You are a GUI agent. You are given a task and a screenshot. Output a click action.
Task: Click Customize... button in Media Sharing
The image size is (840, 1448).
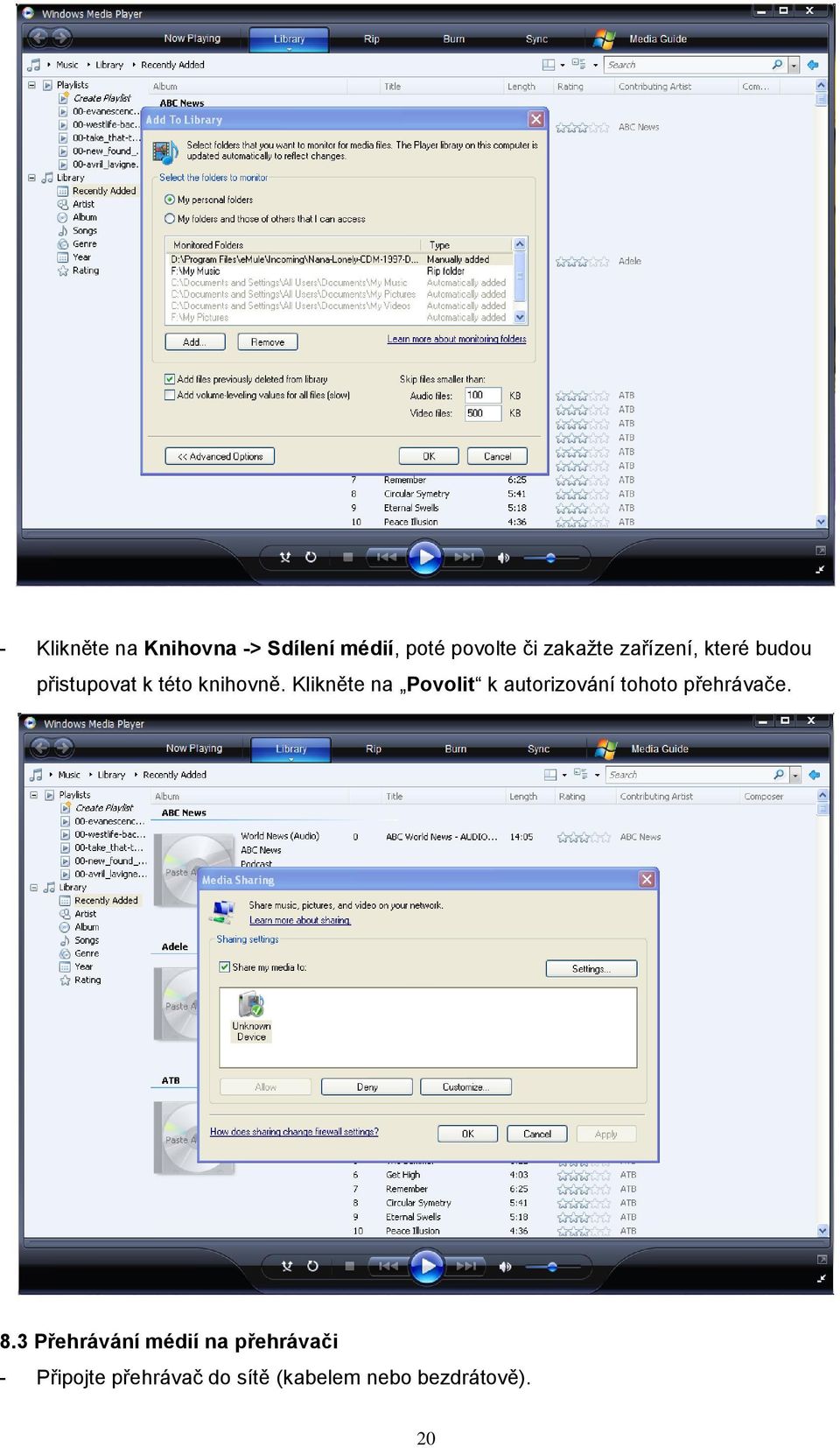coord(465,1087)
